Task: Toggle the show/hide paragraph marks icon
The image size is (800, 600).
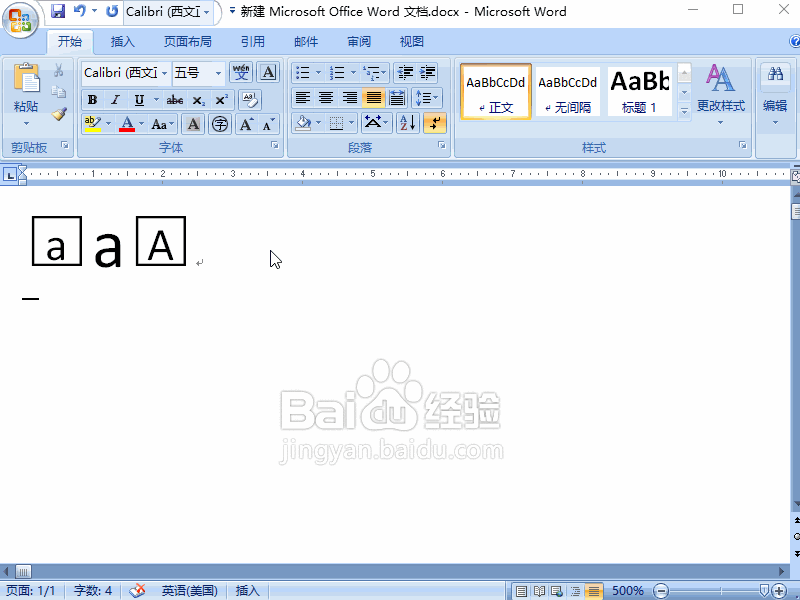Action: 435,122
